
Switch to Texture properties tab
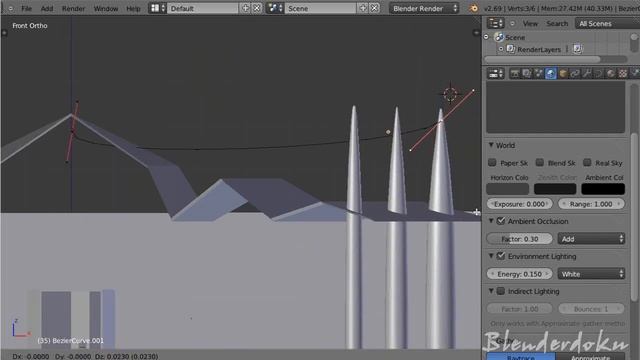pos(622,73)
